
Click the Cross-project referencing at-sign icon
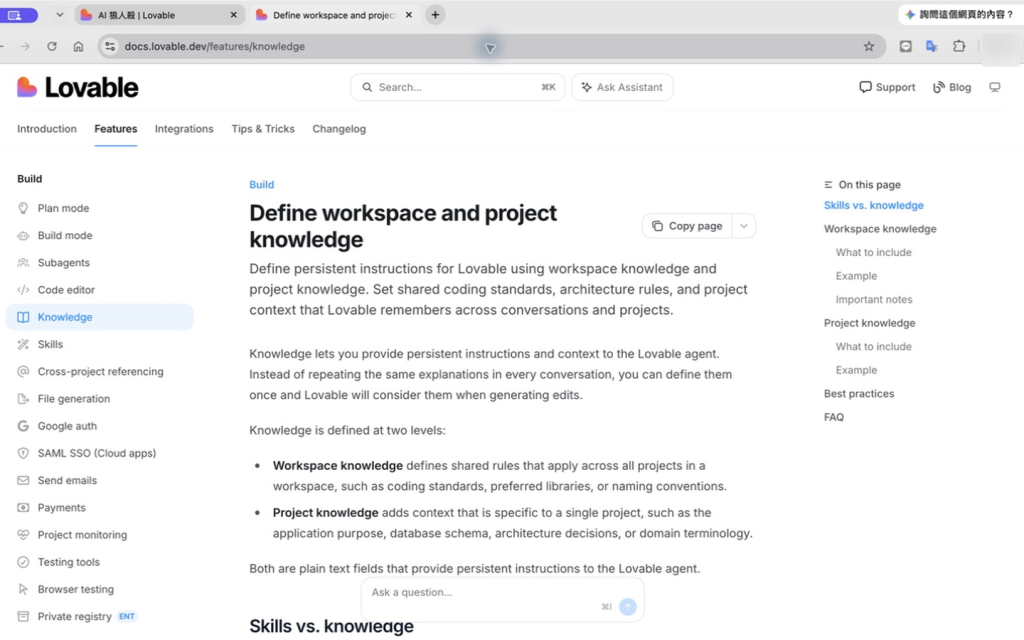tap(24, 372)
